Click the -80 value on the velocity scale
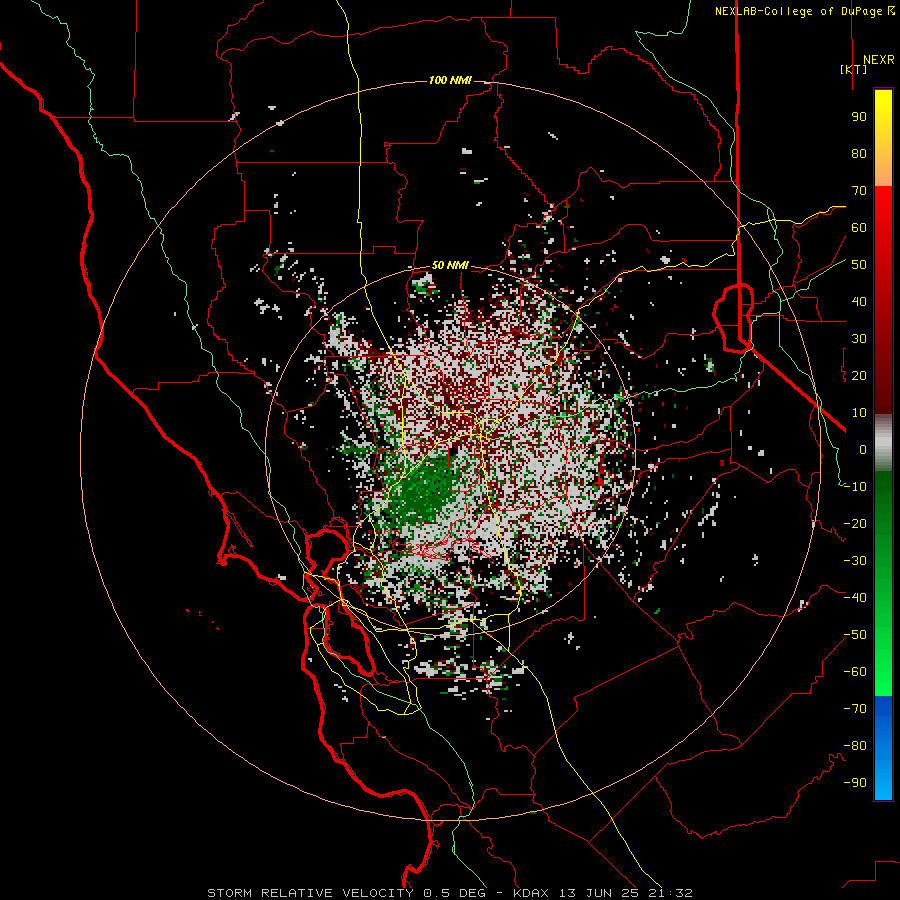 point(855,746)
